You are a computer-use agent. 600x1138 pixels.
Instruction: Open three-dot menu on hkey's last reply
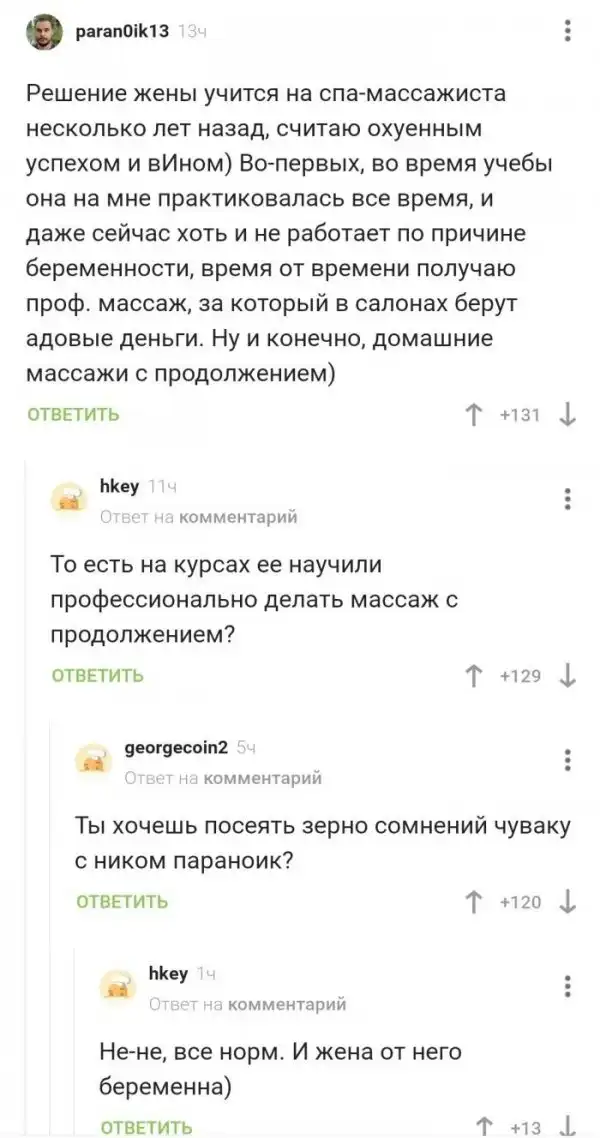568,985
